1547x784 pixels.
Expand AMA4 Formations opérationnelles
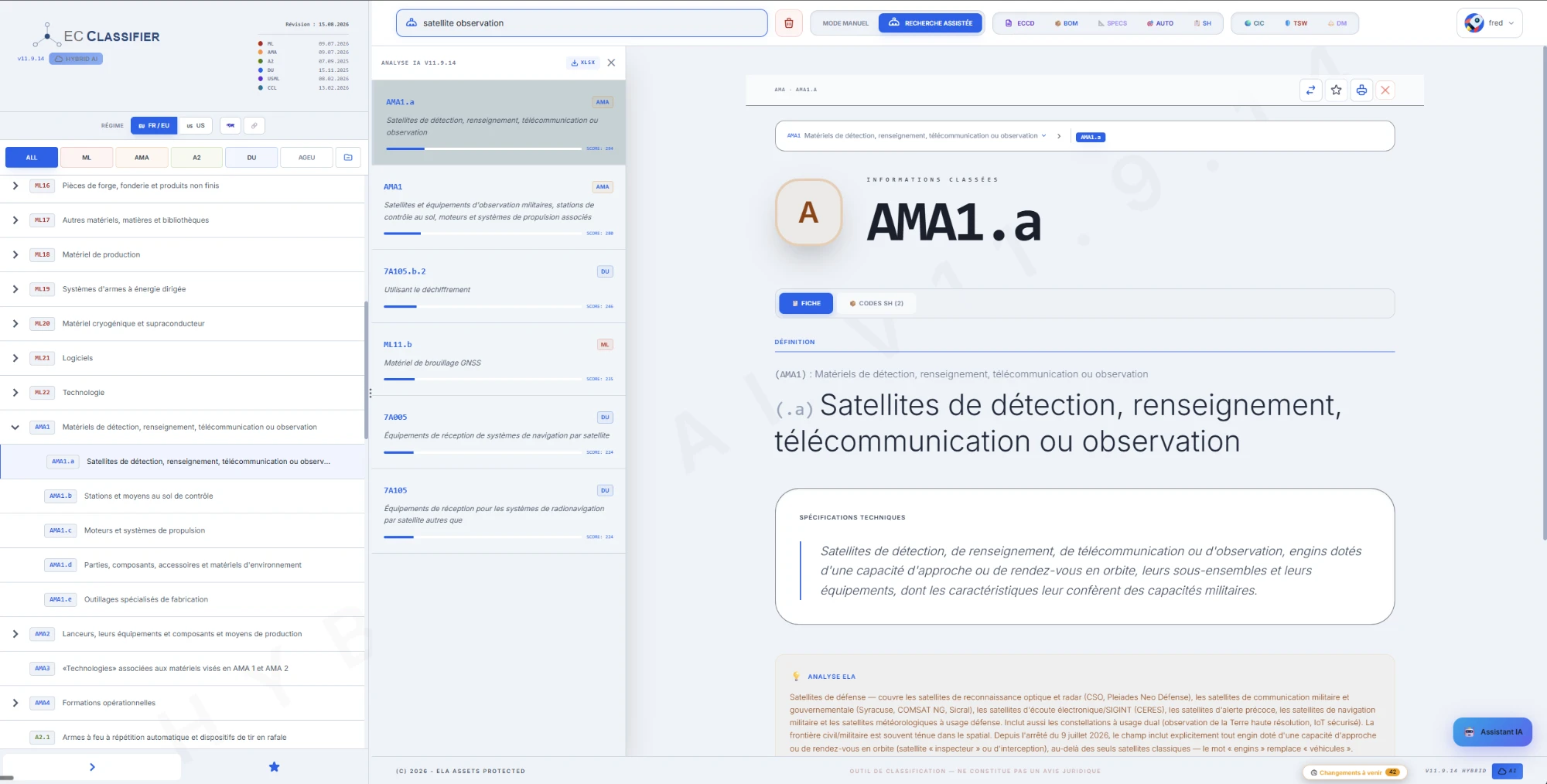(15, 703)
